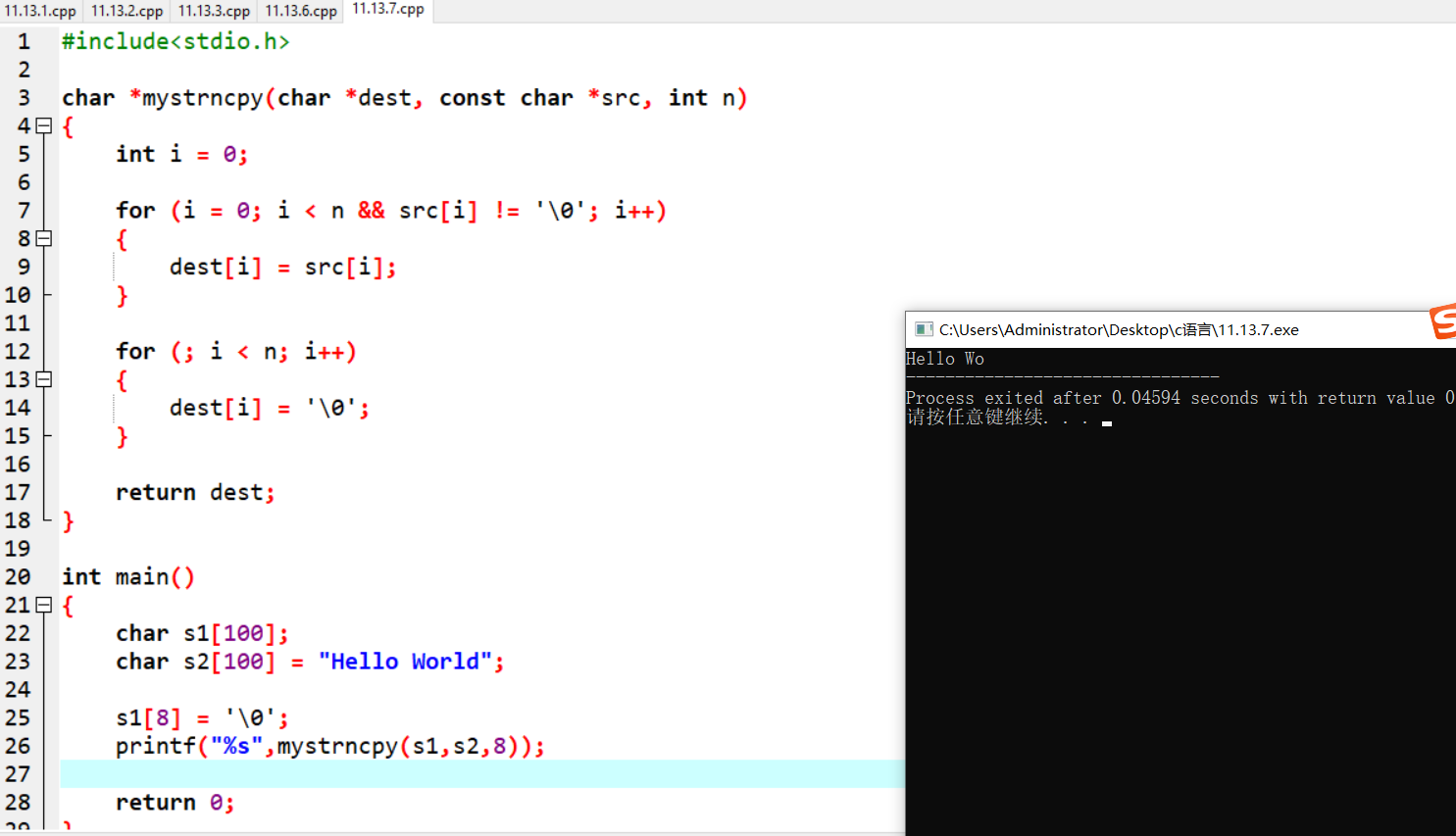Collapse the second for loop fold on line 13
This screenshot has height=836, width=1456.
point(43,379)
